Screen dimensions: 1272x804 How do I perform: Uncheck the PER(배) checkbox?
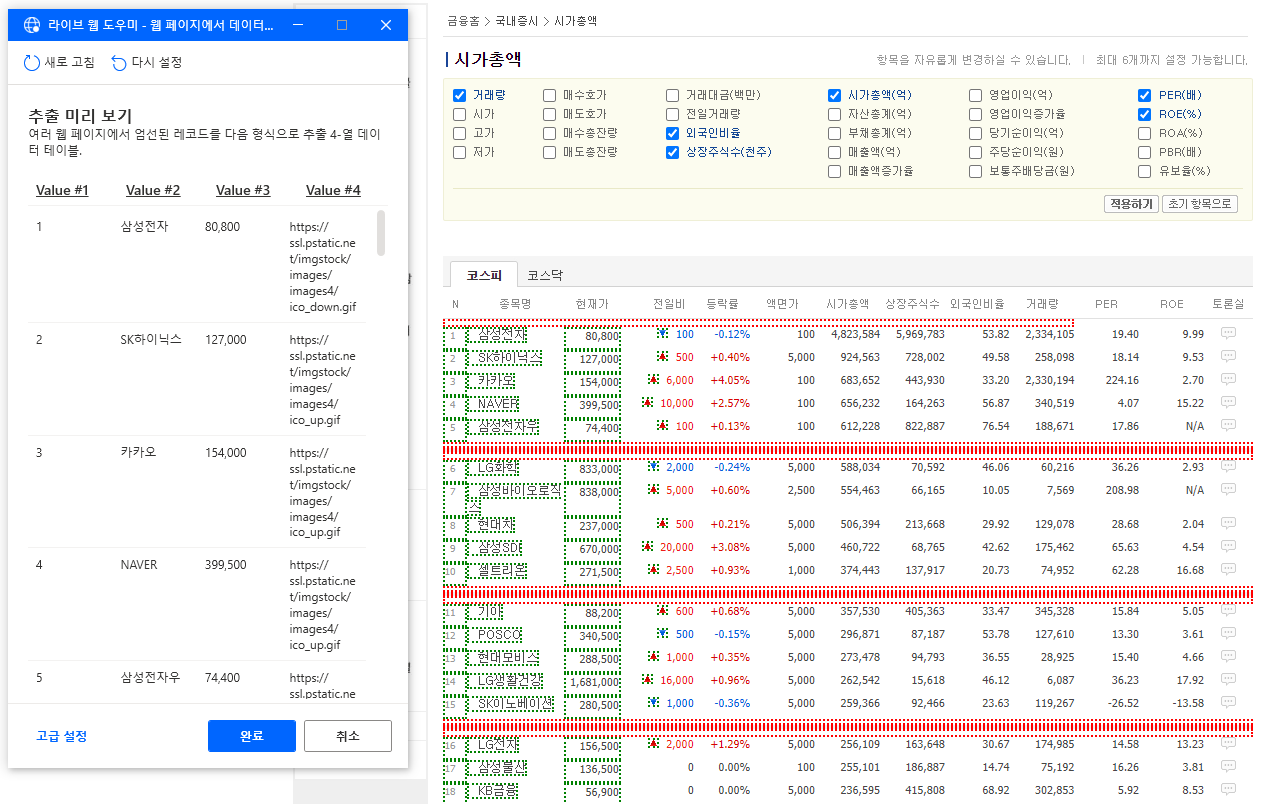tap(1145, 96)
